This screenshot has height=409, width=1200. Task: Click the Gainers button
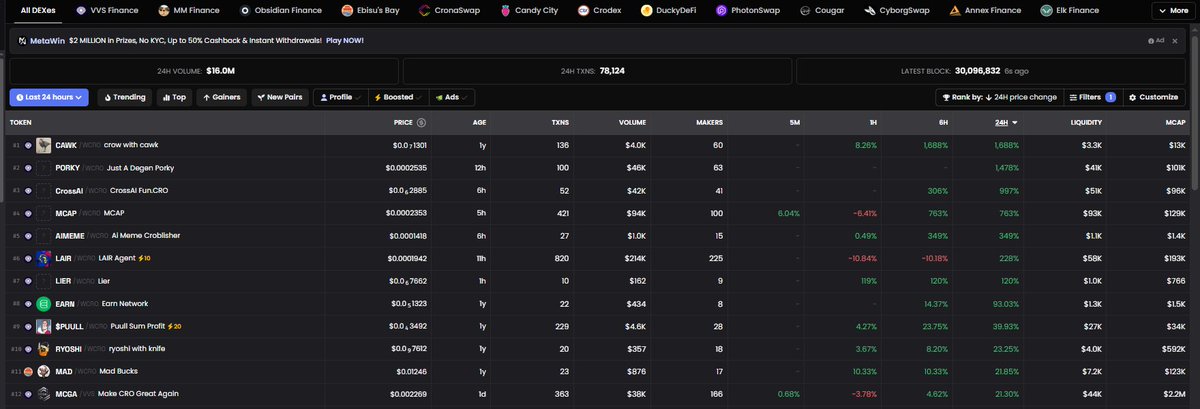pyautogui.click(x=222, y=97)
